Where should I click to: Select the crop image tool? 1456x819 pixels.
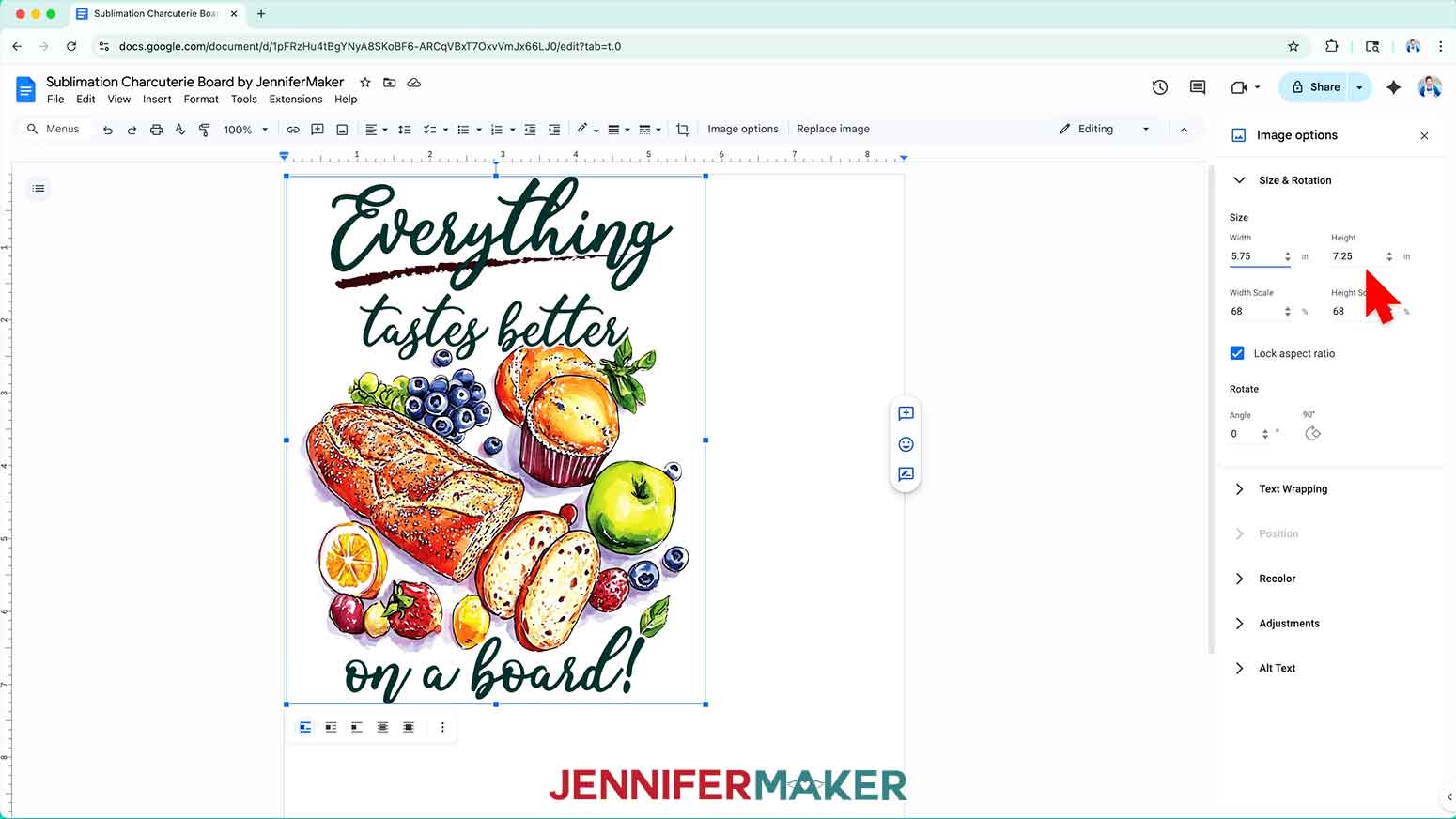(x=683, y=130)
